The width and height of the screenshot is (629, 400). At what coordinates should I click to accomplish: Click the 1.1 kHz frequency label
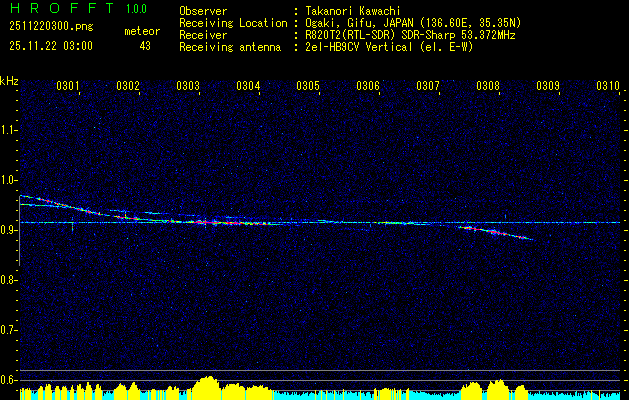click(9, 130)
